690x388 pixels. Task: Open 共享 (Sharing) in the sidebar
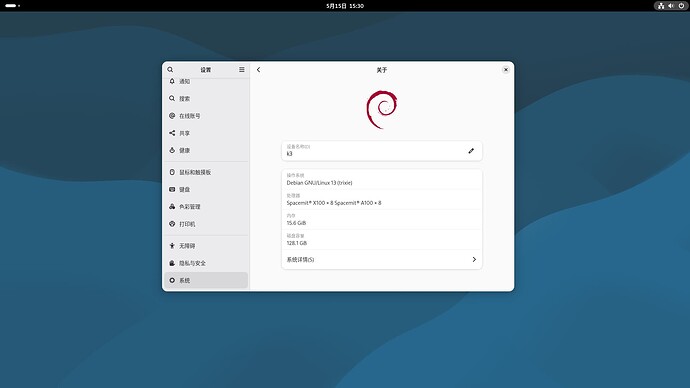click(206, 133)
